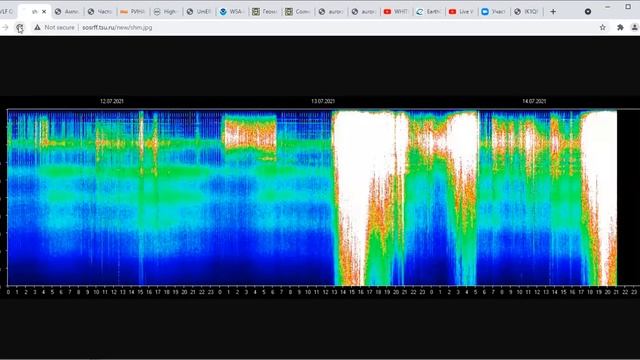Click the Not secure warning icon

point(37,27)
